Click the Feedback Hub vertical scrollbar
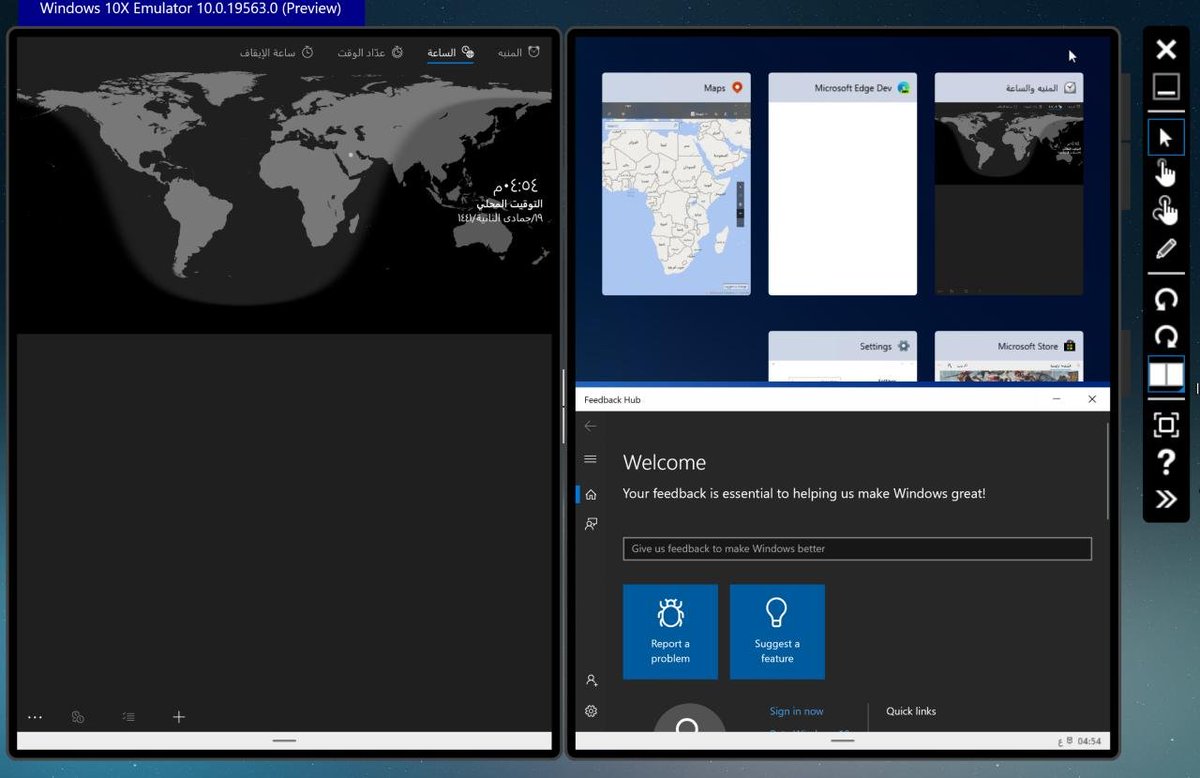 pos(1107,470)
